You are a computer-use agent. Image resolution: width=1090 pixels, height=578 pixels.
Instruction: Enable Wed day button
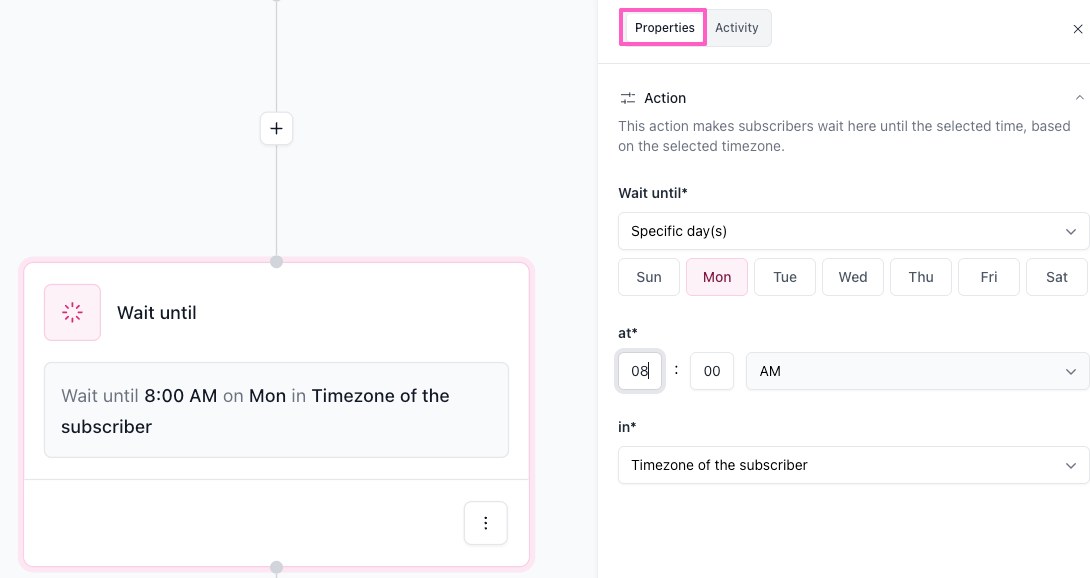coord(853,277)
